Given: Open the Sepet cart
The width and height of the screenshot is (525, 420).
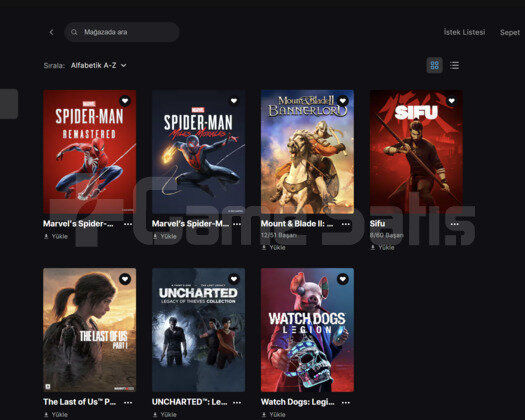Looking at the screenshot, I should (x=510, y=32).
